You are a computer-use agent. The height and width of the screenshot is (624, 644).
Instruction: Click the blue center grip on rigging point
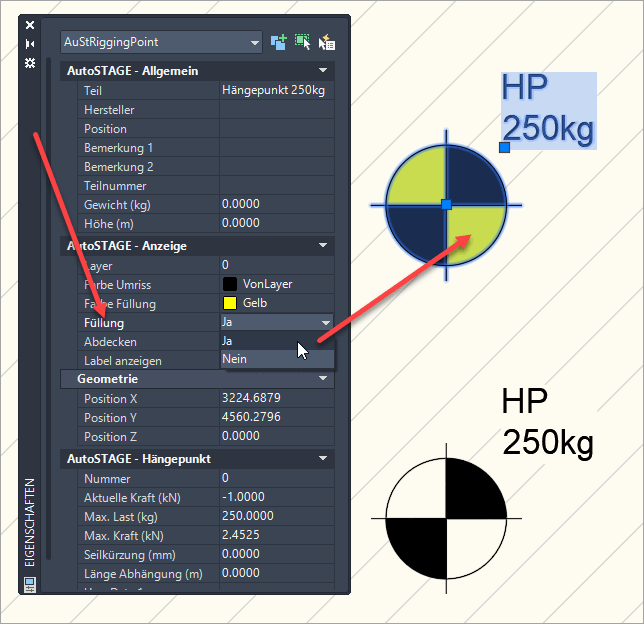(x=446, y=204)
